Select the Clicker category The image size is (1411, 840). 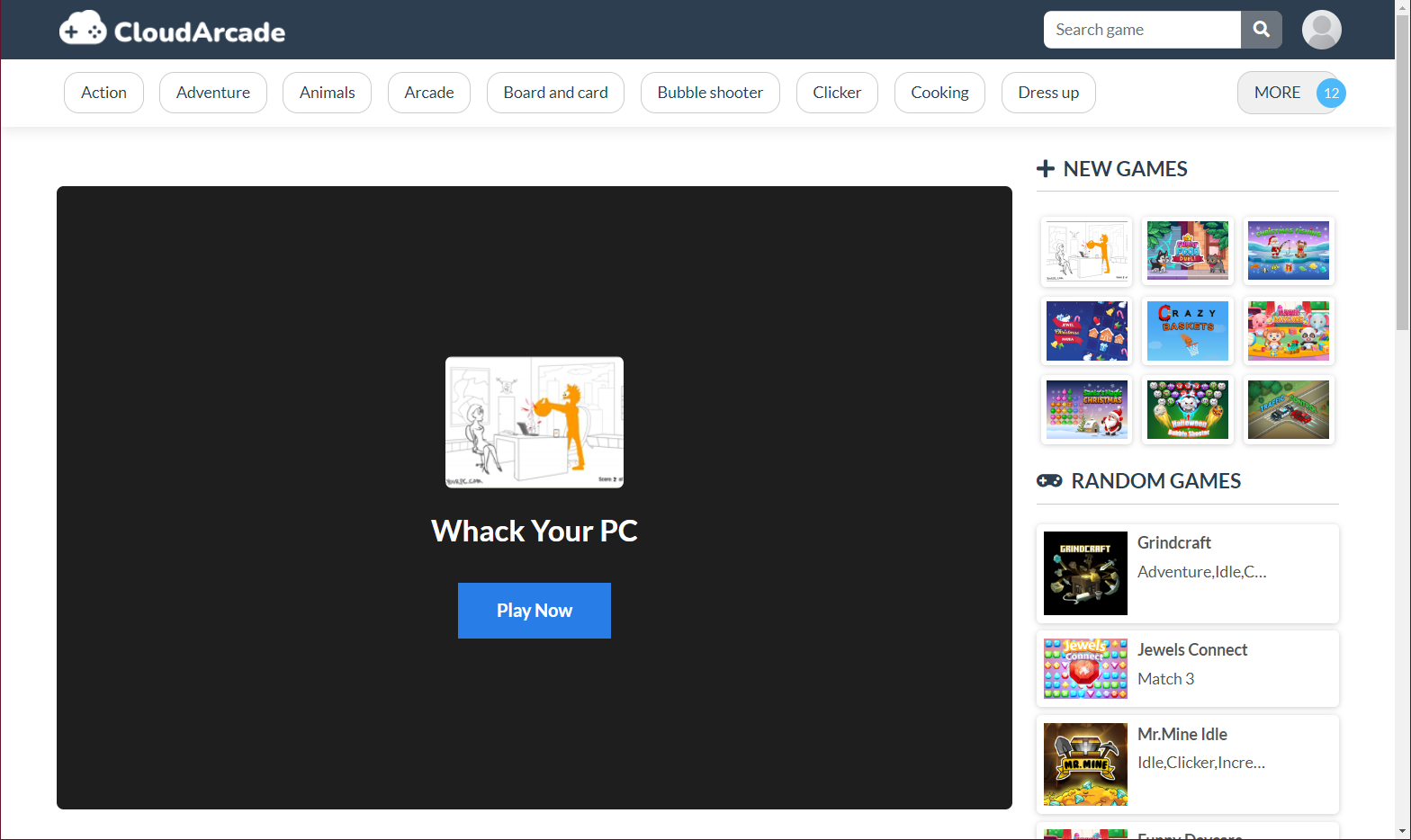tap(837, 93)
